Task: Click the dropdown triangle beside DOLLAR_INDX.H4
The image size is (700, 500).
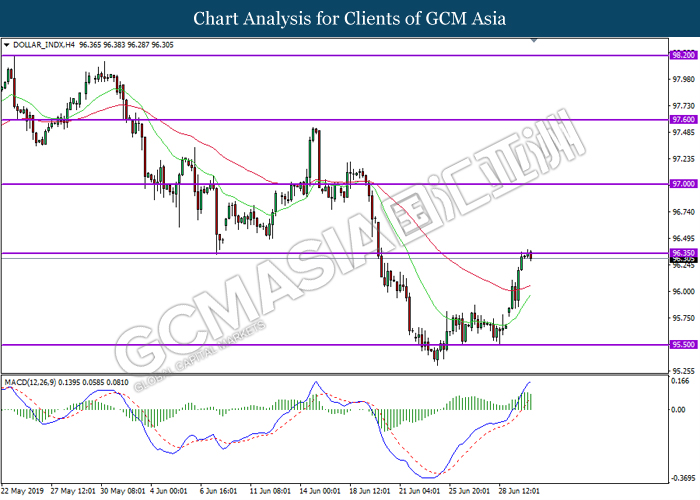Action: 6,45
